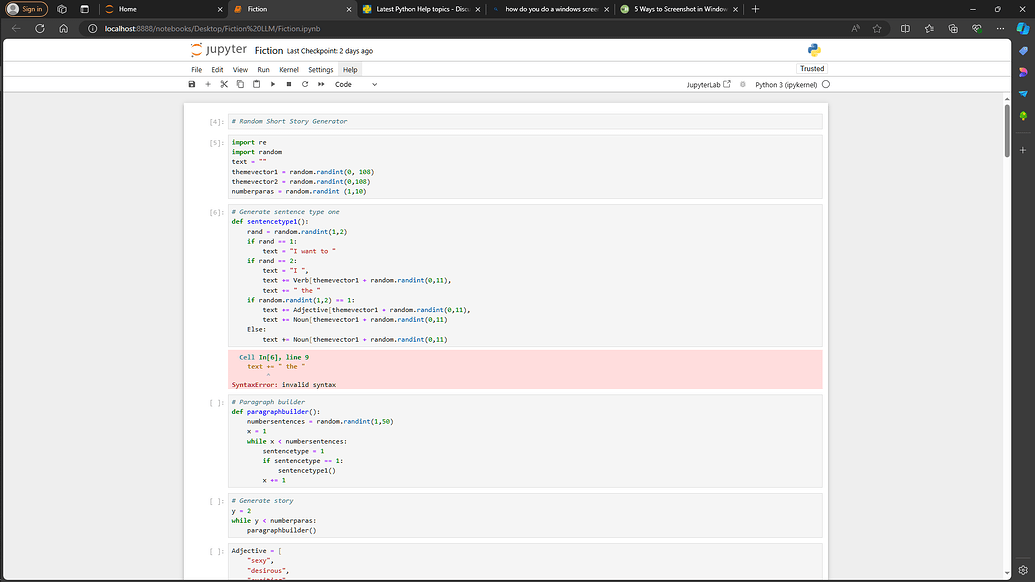Switch to the windows screenshot search tab
The height and width of the screenshot is (582, 1035).
[x=551, y=9]
